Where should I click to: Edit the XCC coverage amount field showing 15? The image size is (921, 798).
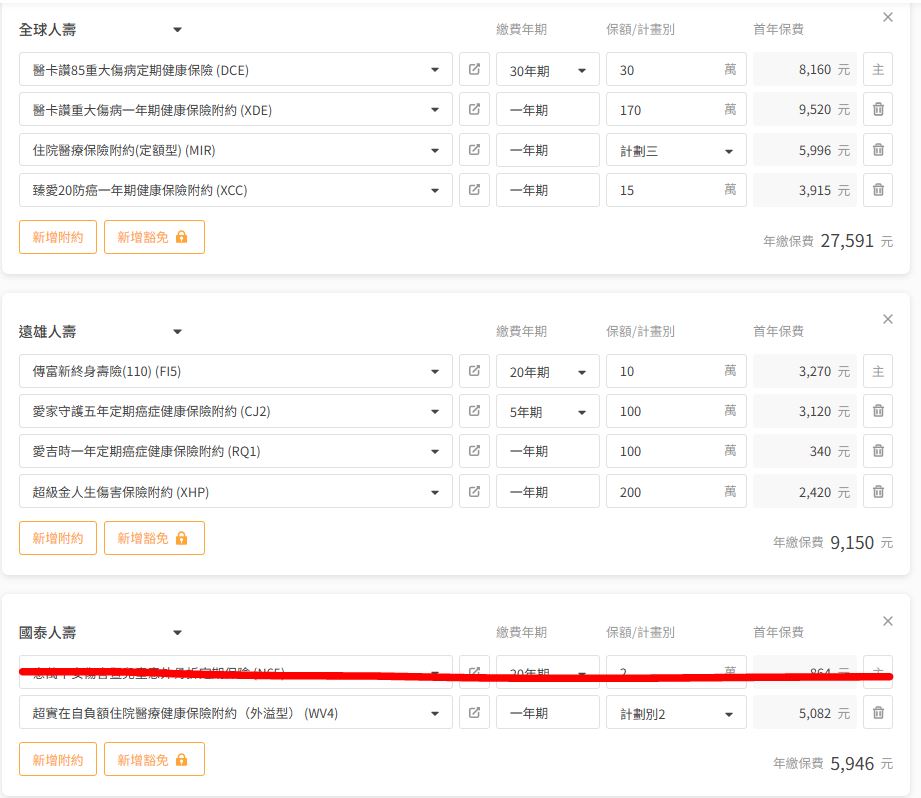676,190
